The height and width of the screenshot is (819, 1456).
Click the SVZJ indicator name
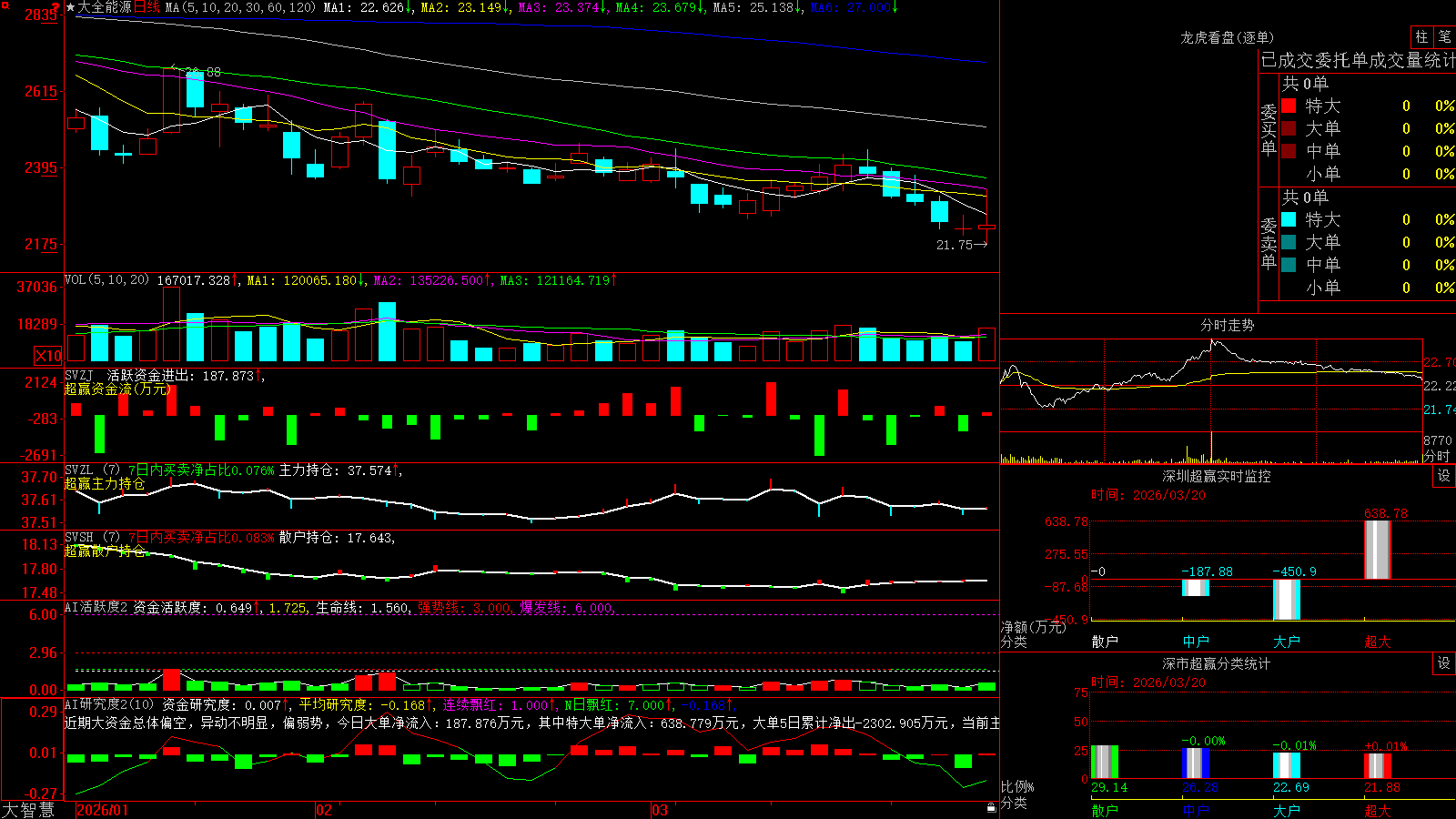pyautogui.click(x=79, y=375)
